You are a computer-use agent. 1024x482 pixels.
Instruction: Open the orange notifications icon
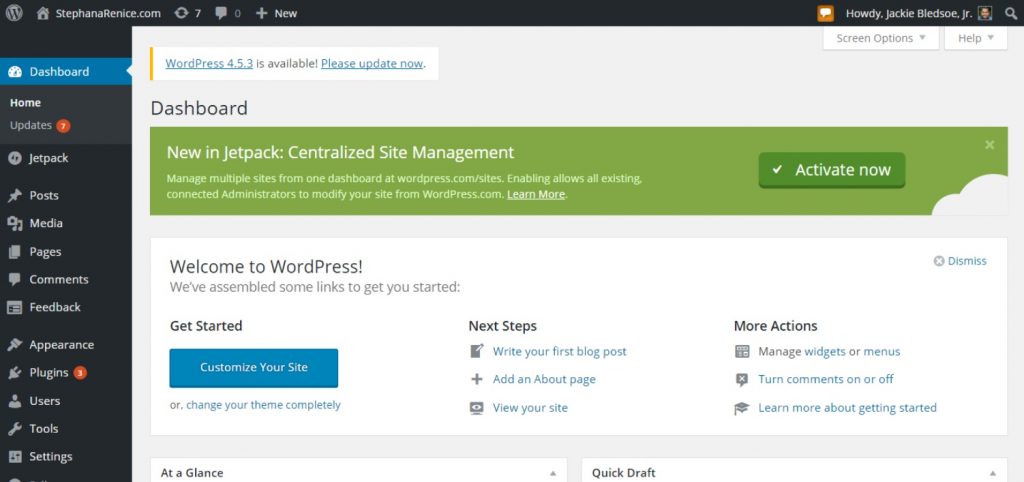[x=825, y=13]
